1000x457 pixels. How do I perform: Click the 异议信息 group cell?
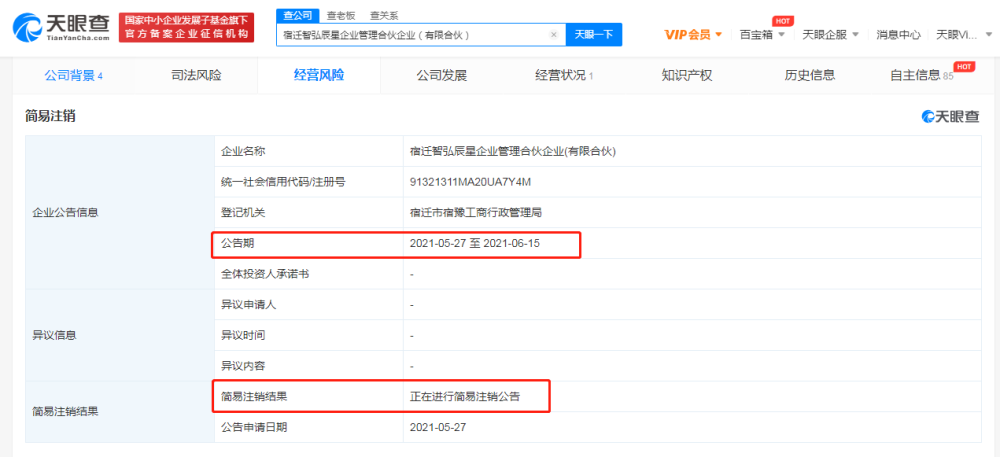coord(120,335)
